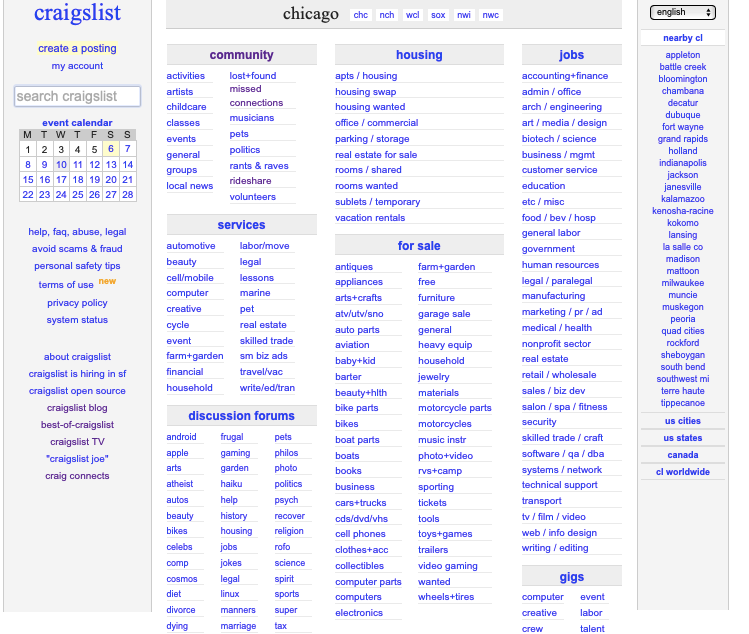The width and height of the screenshot is (749, 634).
Task: Open wheels+tires for sale
Action: [446, 597]
